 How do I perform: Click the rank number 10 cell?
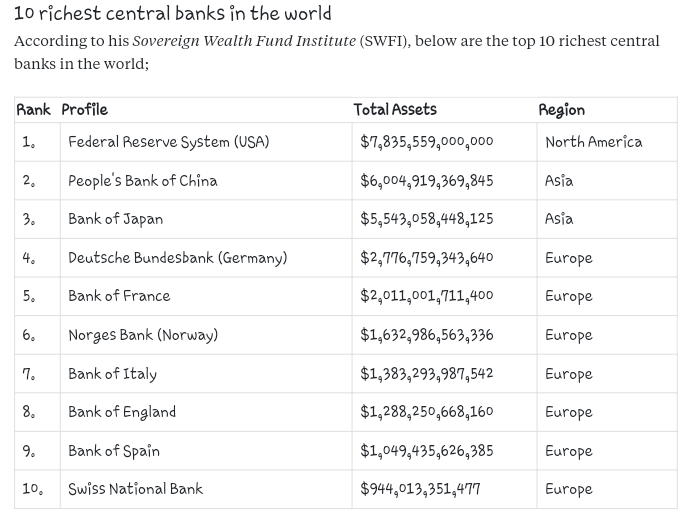[33, 489]
